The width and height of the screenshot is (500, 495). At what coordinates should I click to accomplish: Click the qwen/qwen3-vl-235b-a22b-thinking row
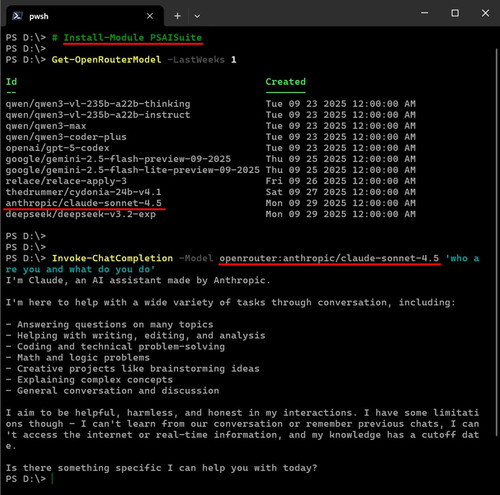211,104
